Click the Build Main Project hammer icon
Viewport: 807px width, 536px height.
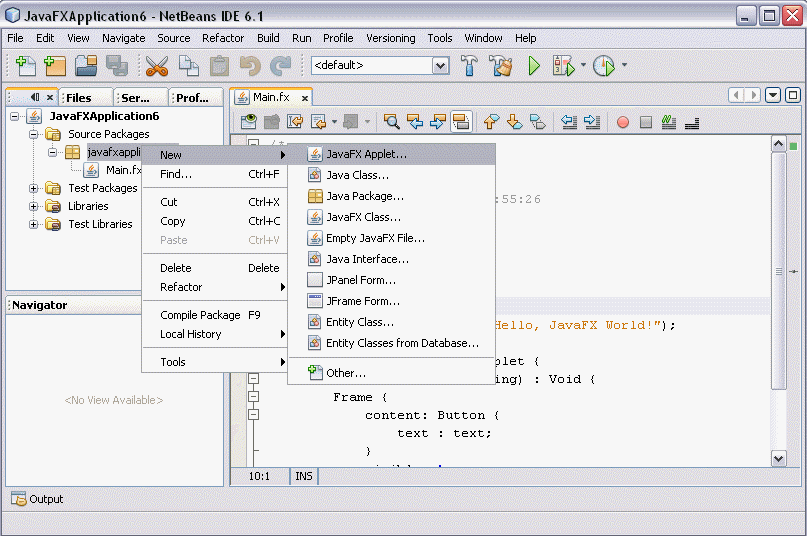tap(469, 65)
